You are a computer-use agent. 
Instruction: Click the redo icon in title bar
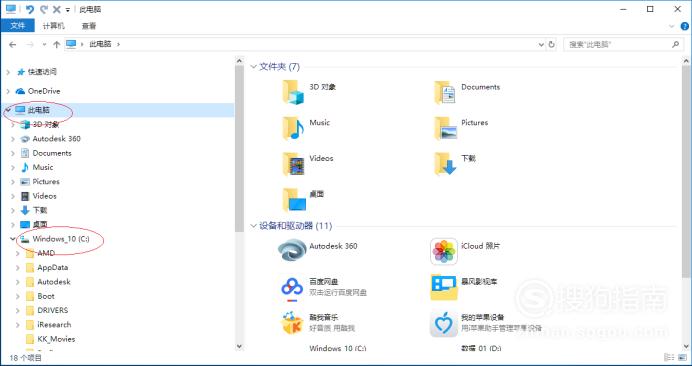pyautogui.click(x=43, y=9)
